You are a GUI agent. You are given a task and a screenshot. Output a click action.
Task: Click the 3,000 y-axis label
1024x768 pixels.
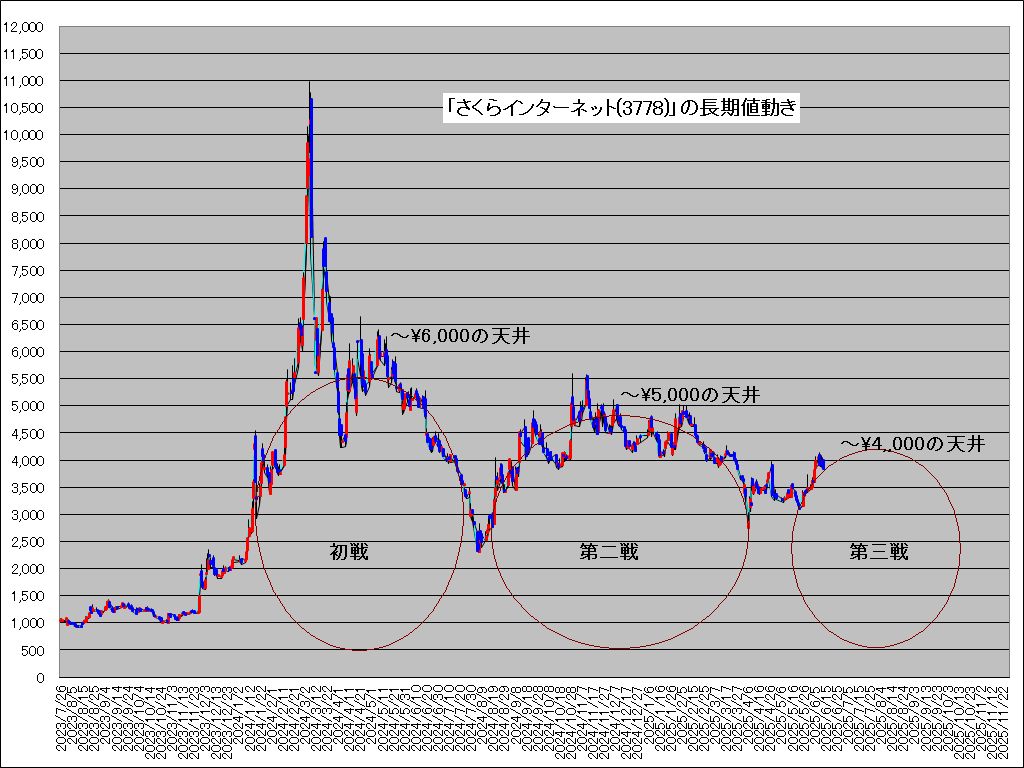(27, 515)
